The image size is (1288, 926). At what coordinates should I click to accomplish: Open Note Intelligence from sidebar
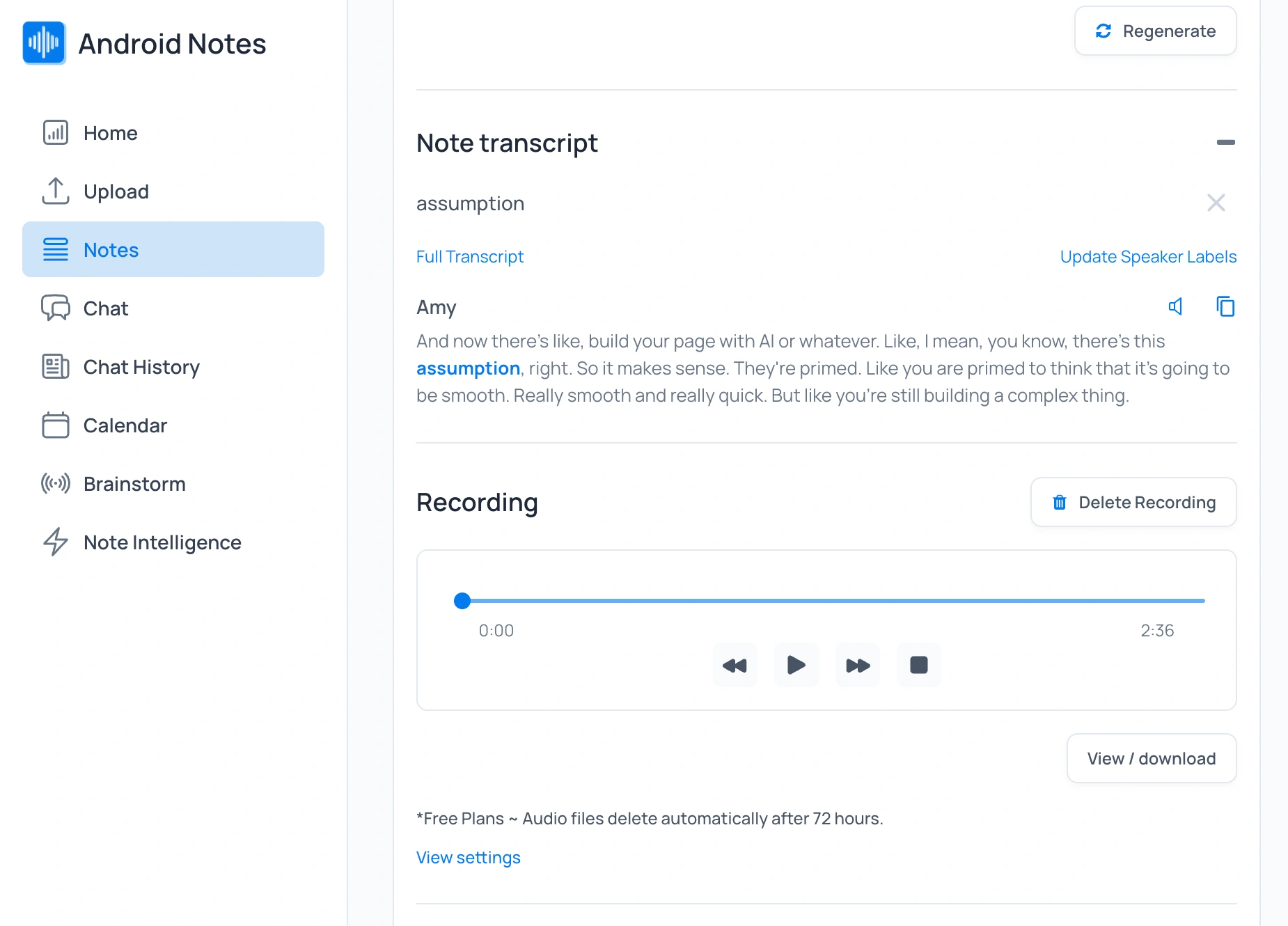[x=173, y=542]
